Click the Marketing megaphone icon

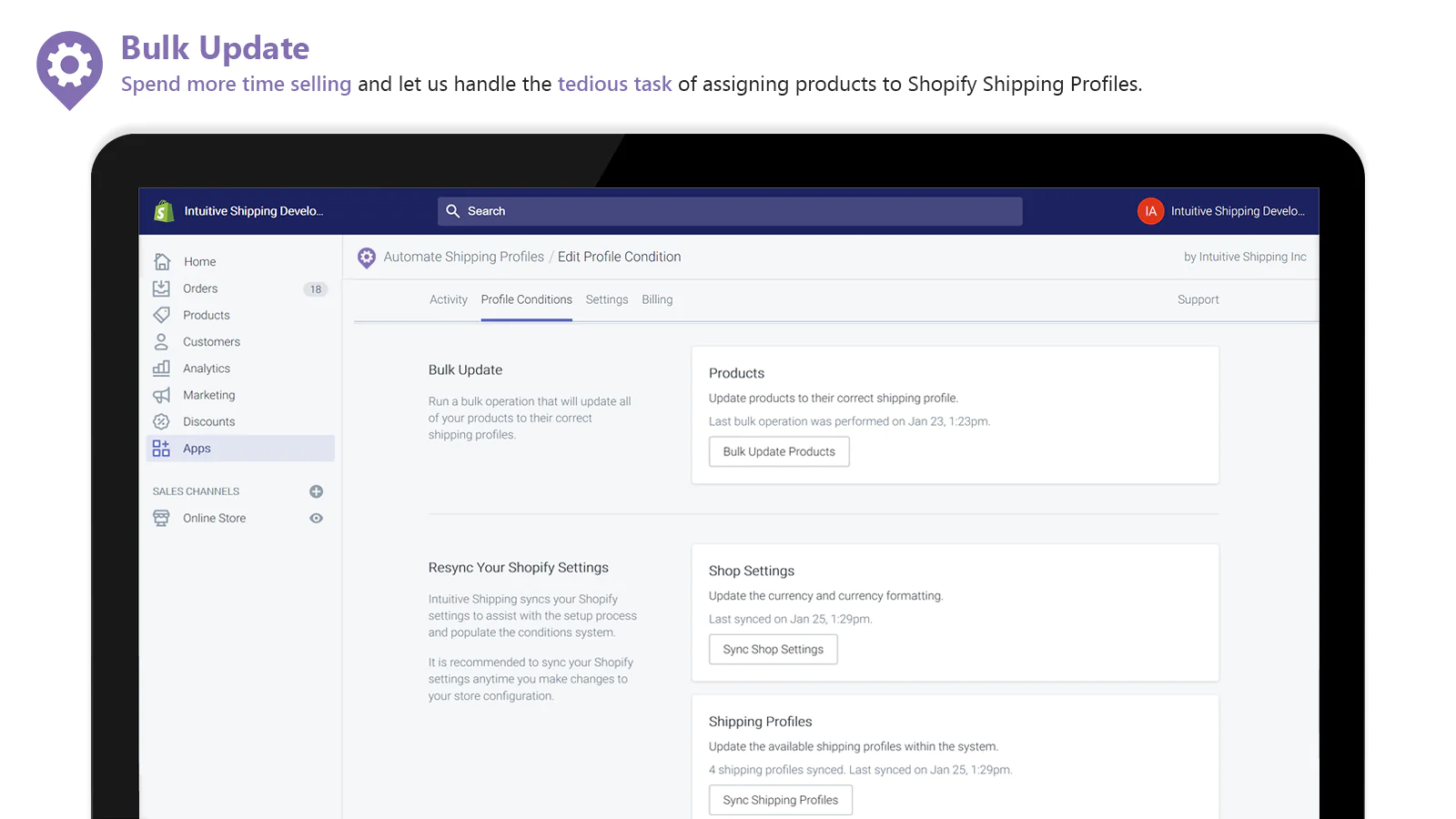click(x=161, y=395)
